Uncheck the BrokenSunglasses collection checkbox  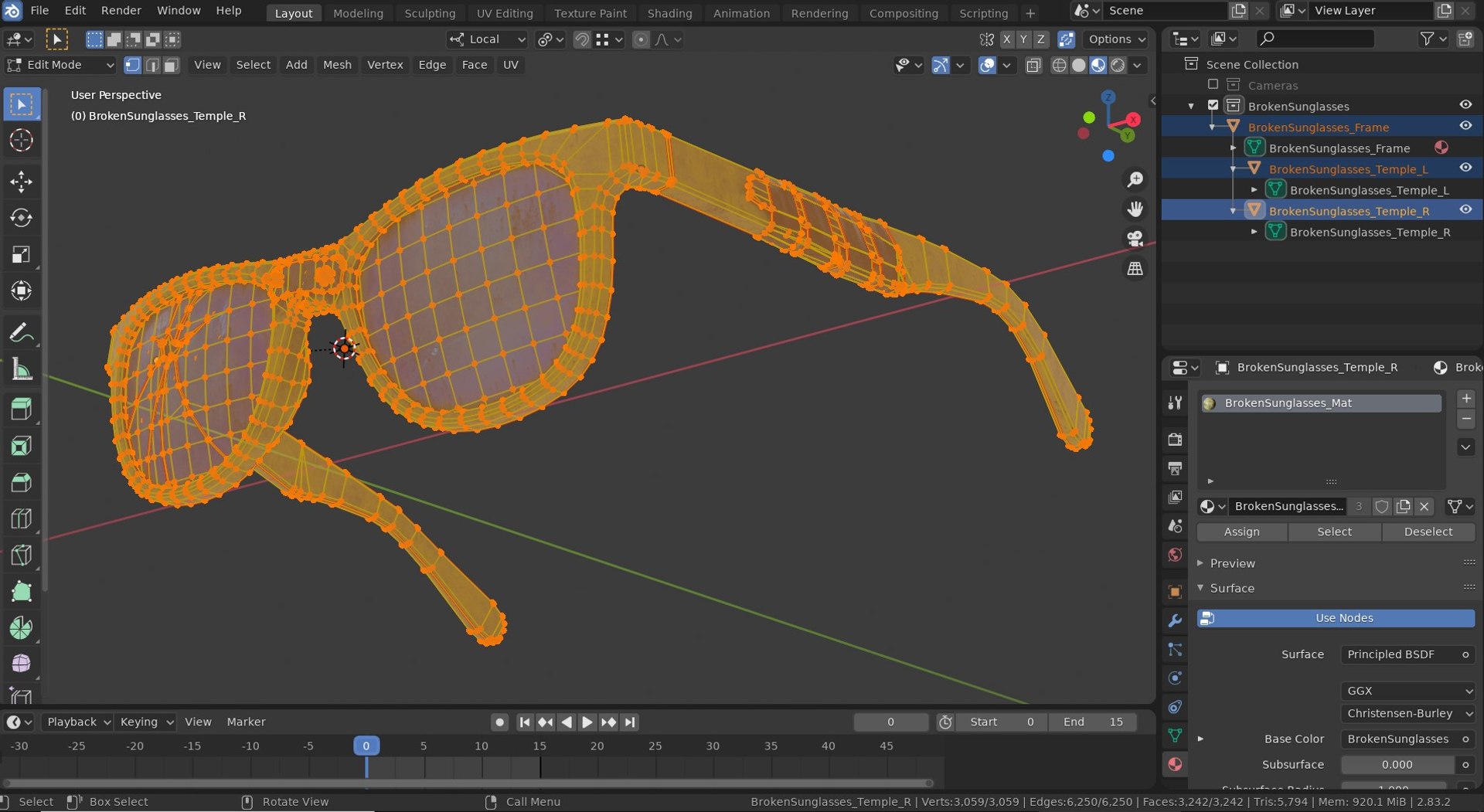[1213, 106]
